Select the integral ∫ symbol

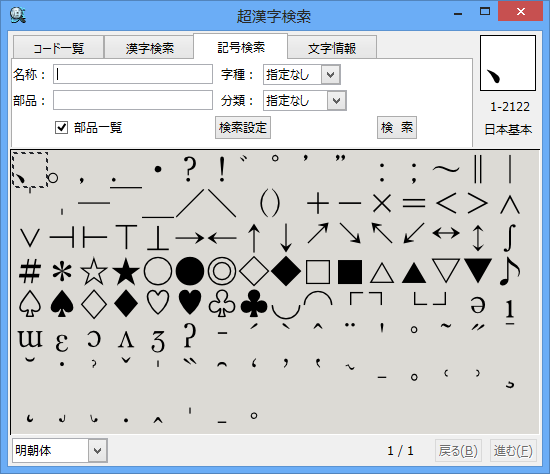[x=510, y=238]
